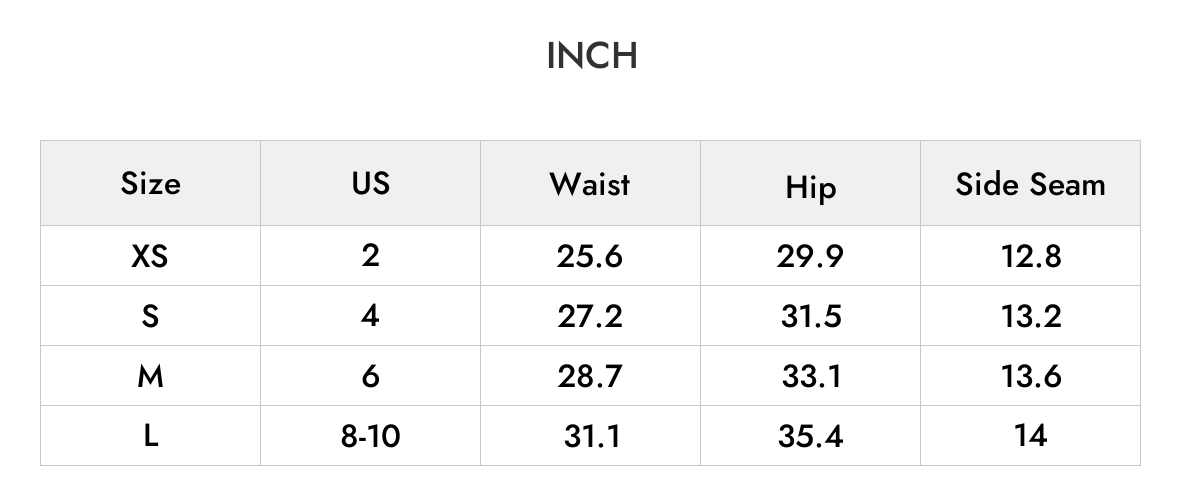1180x480 pixels.
Task: Select side seam value 12.8
Action: coord(1030,256)
